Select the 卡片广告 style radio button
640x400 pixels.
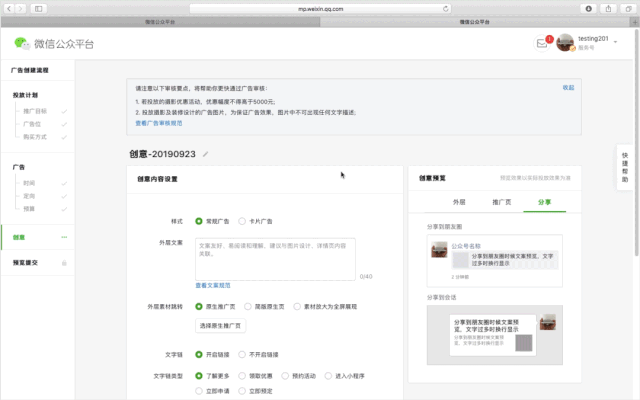click(x=242, y=221)
